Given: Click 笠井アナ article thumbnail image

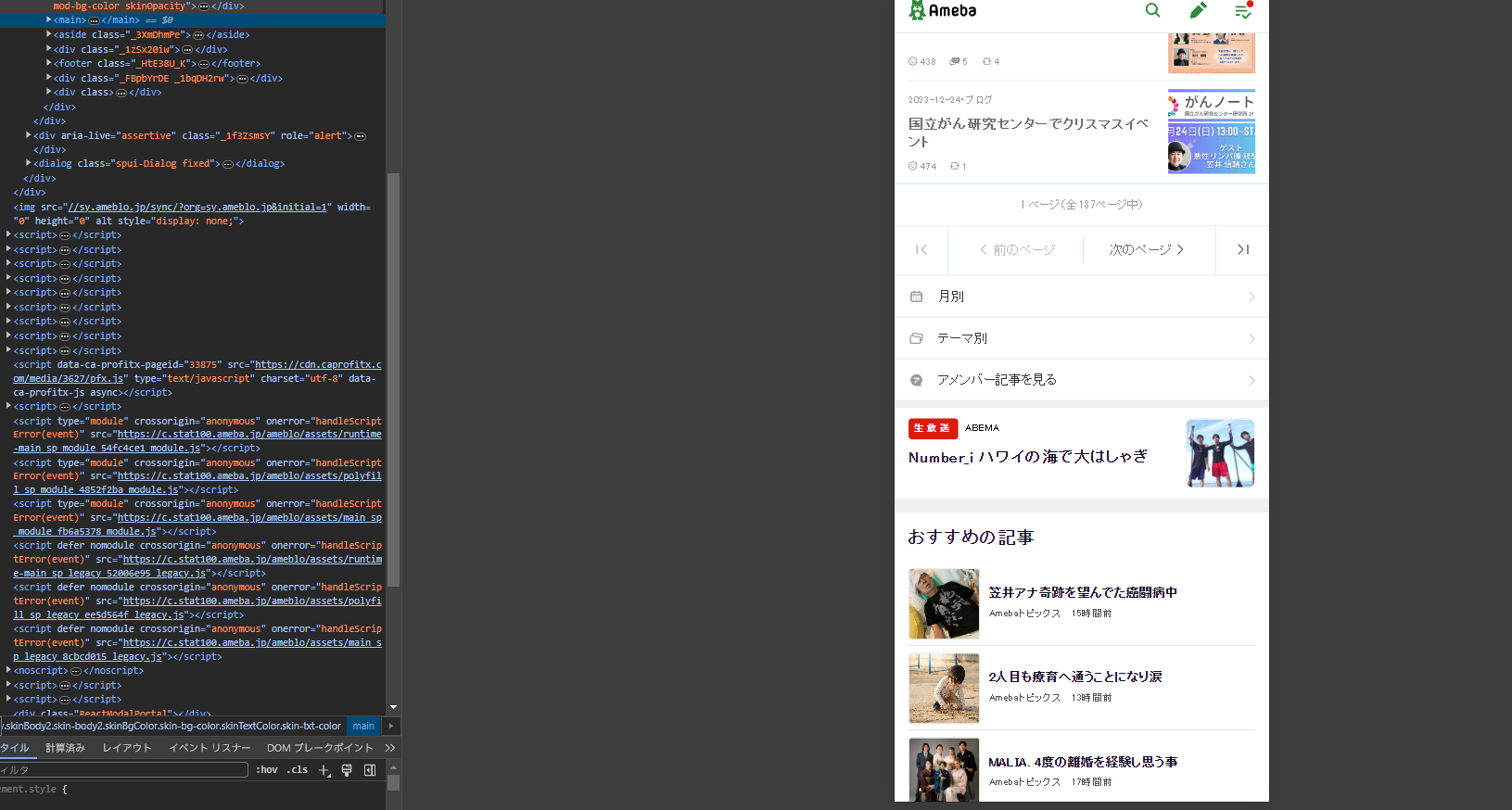Looking at the screenshot, I should 944,604.
